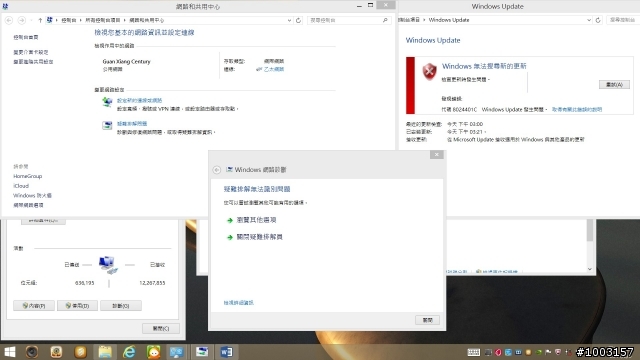Open Action Center flag tray icon

tap(548, 352)
